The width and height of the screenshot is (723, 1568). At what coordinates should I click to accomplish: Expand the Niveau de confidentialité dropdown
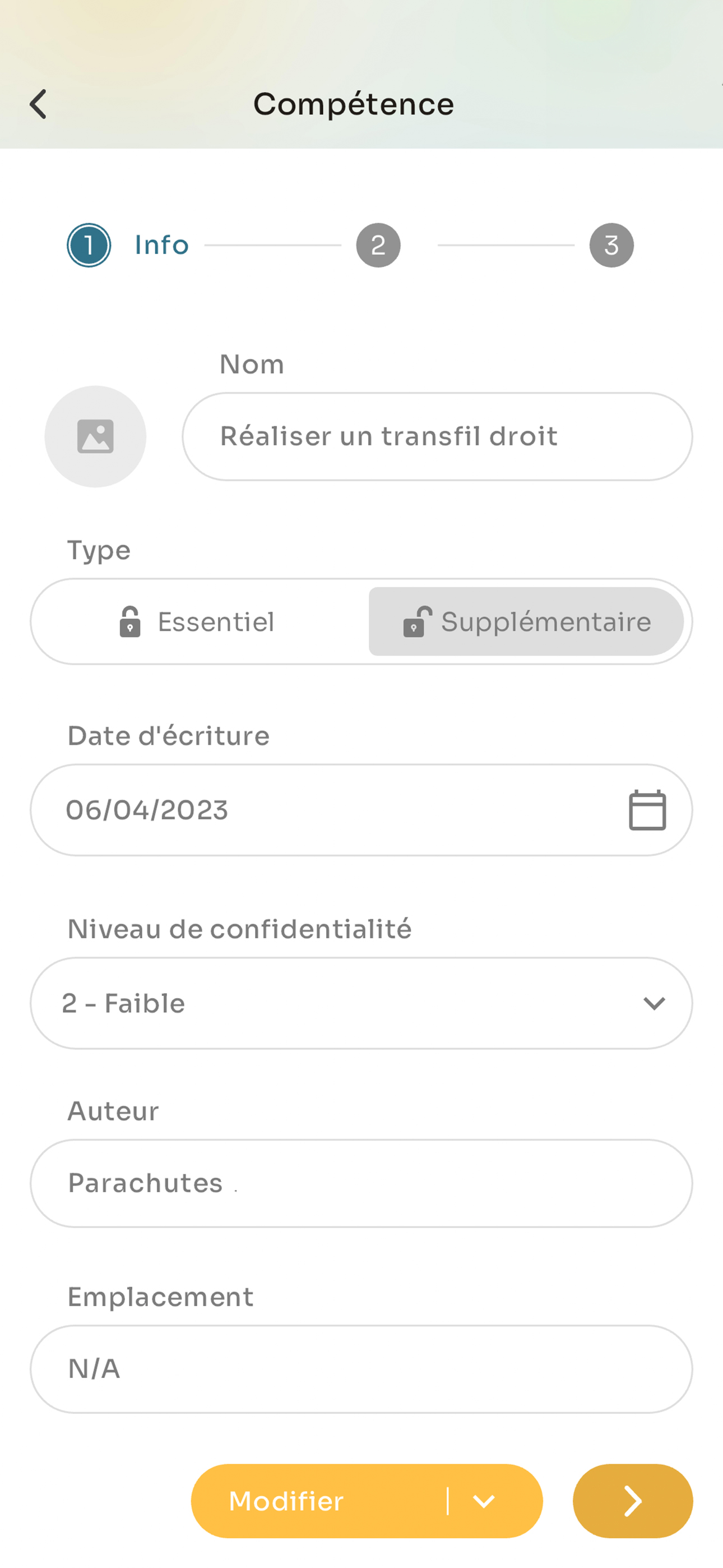tap(361, 1003)
